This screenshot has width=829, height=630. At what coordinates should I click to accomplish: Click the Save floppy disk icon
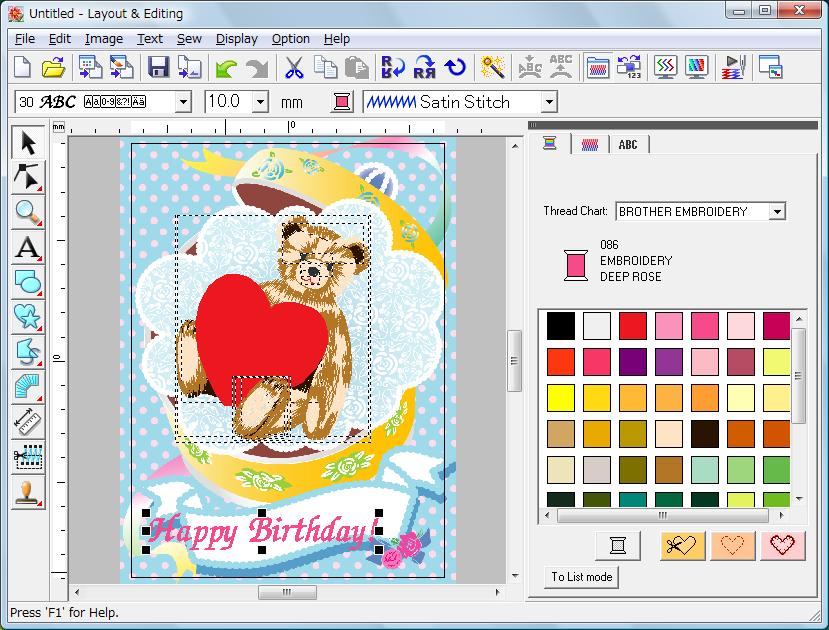coord(158,67)
